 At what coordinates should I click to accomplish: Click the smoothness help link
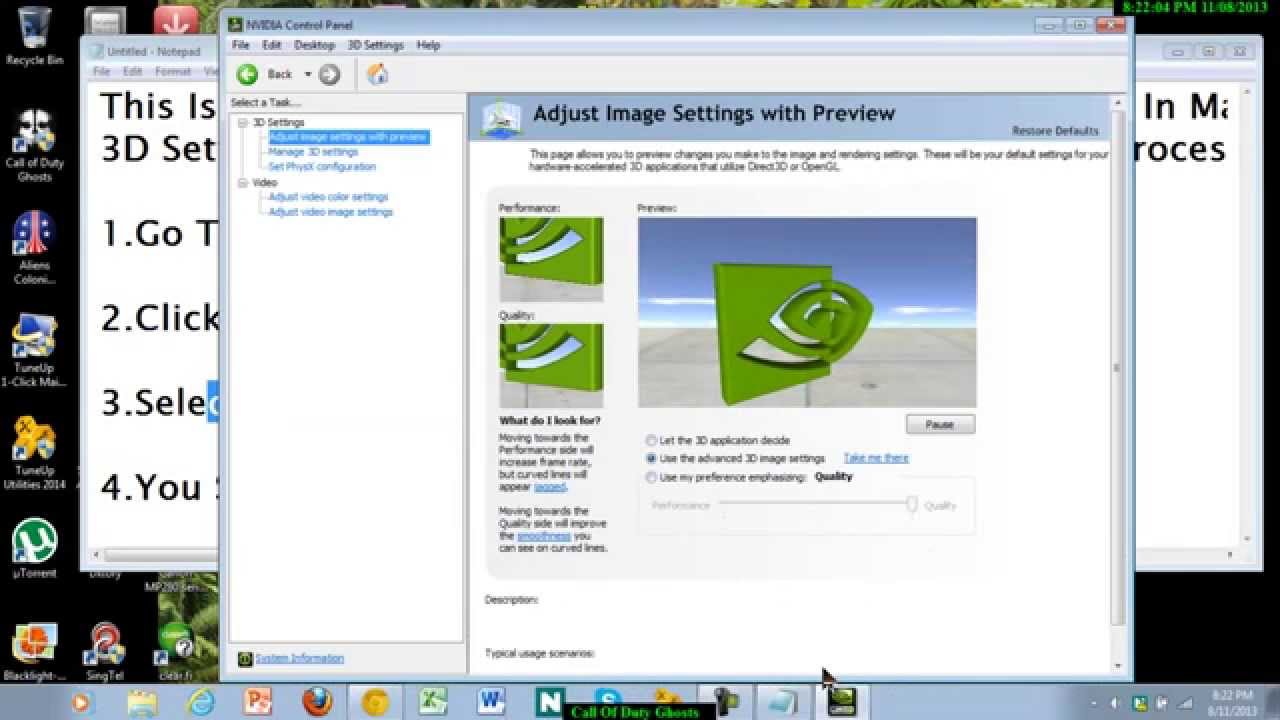pos(545,536)
